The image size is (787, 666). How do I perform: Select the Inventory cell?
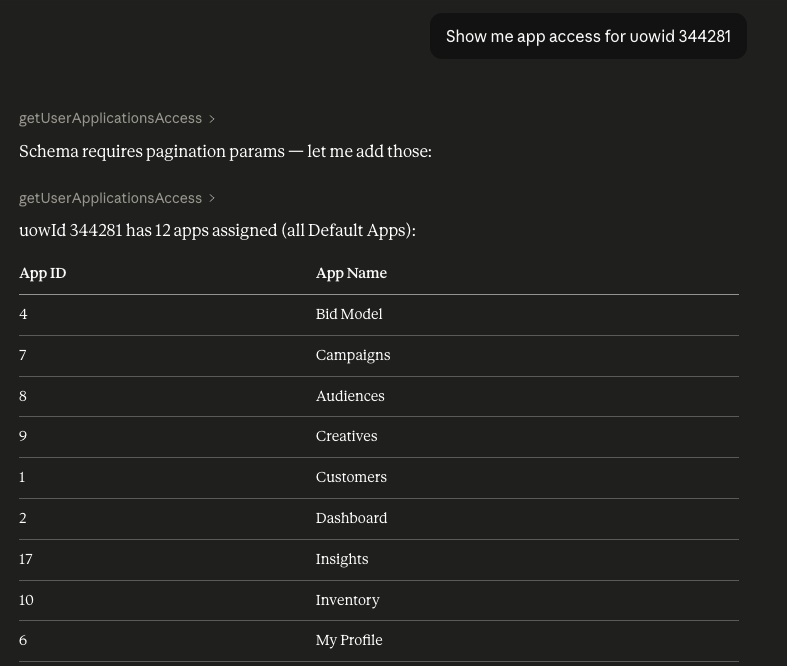(347, 600)
